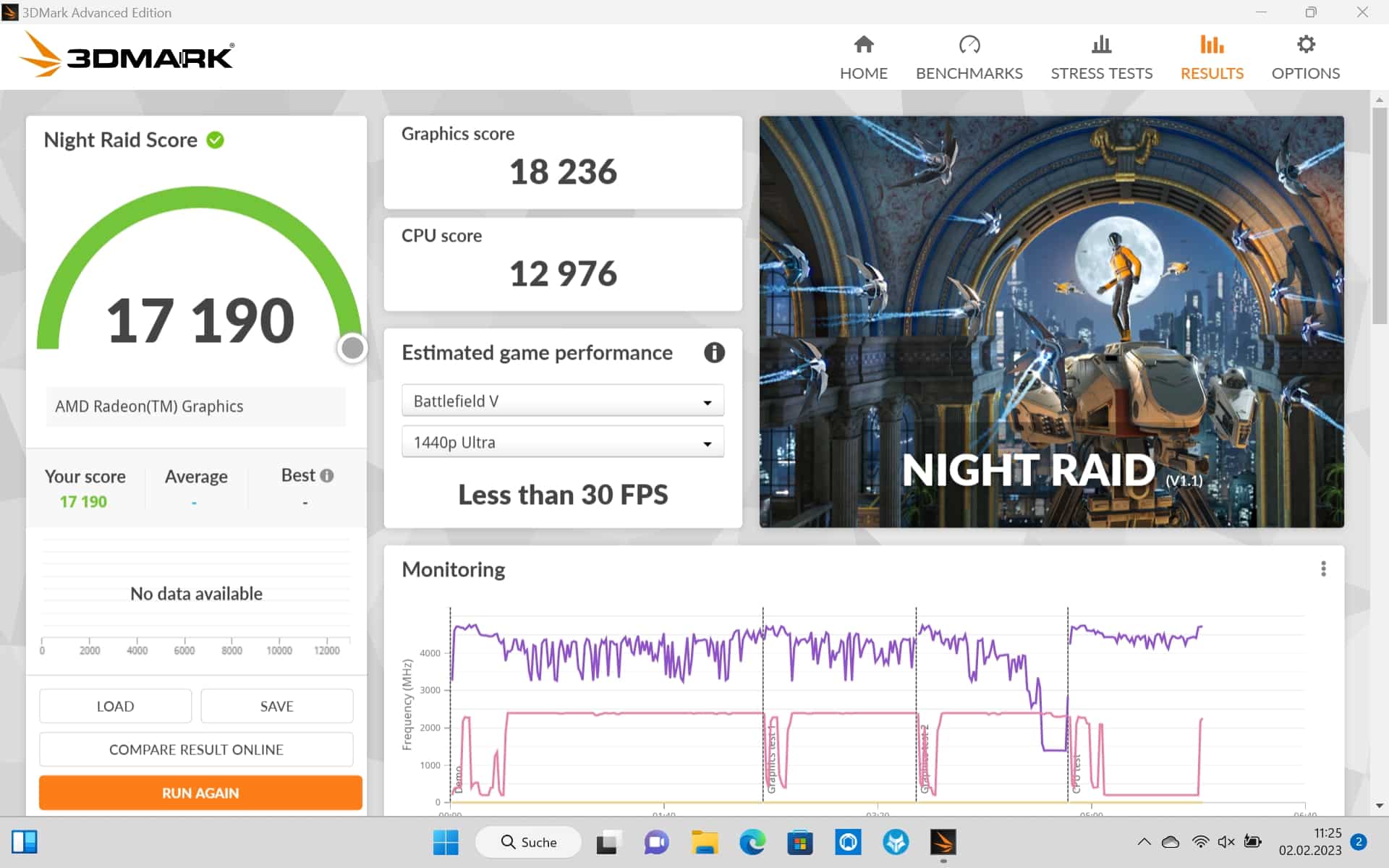This screenshot has width=1389, height=868.
Task: Open the Options gear icon
Action: 1305,45
